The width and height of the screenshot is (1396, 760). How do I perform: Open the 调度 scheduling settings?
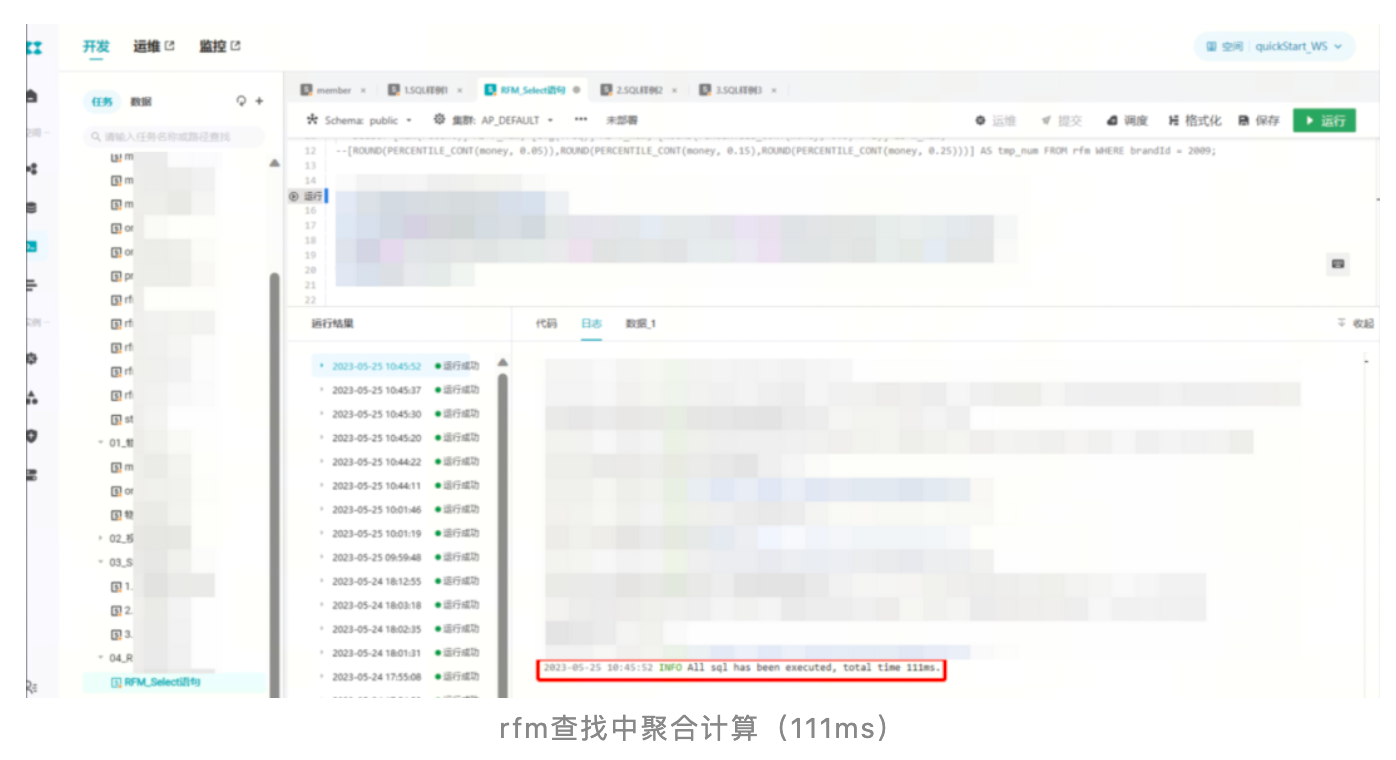[1127, 120]
